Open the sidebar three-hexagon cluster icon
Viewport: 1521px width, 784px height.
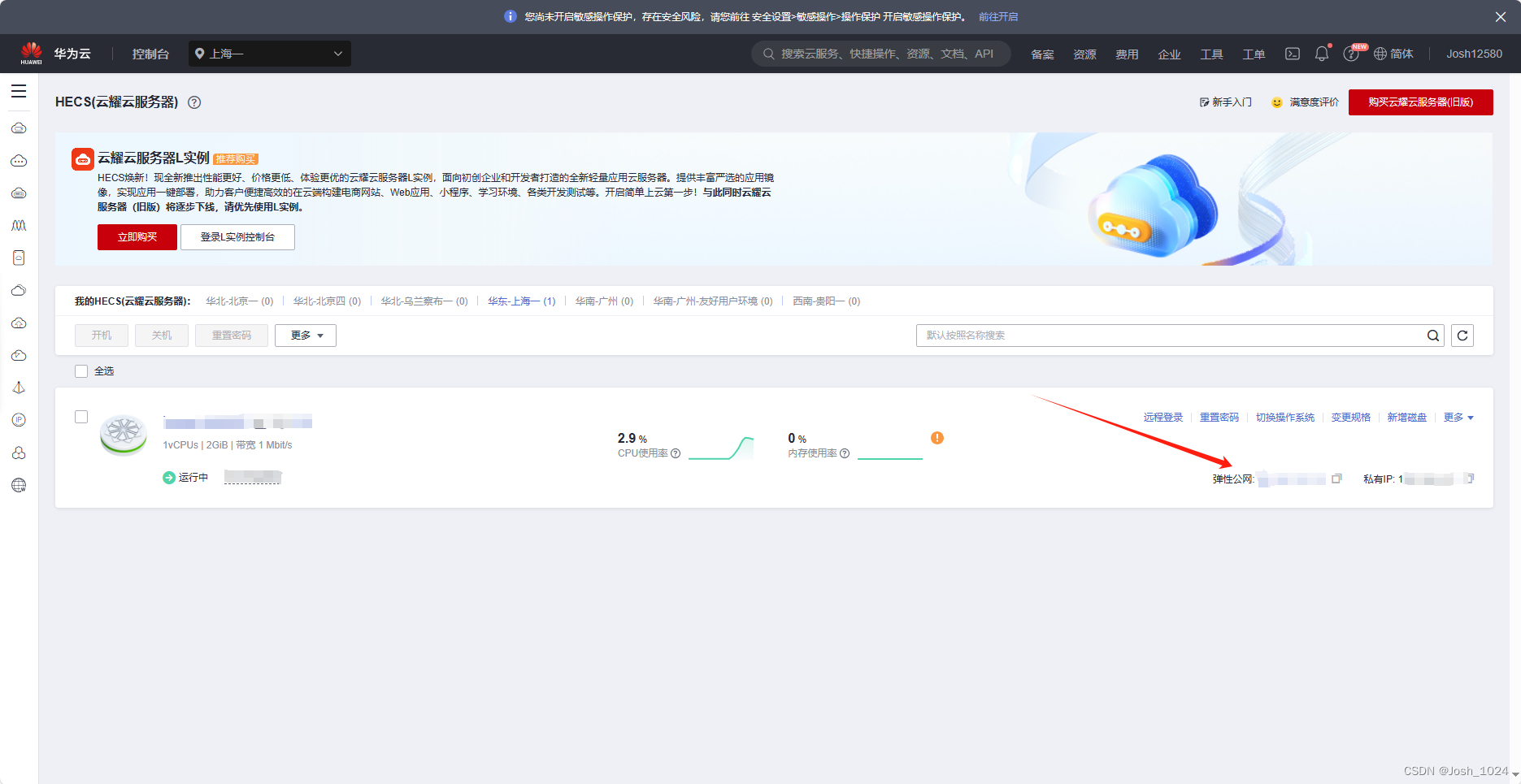point(19,453)
